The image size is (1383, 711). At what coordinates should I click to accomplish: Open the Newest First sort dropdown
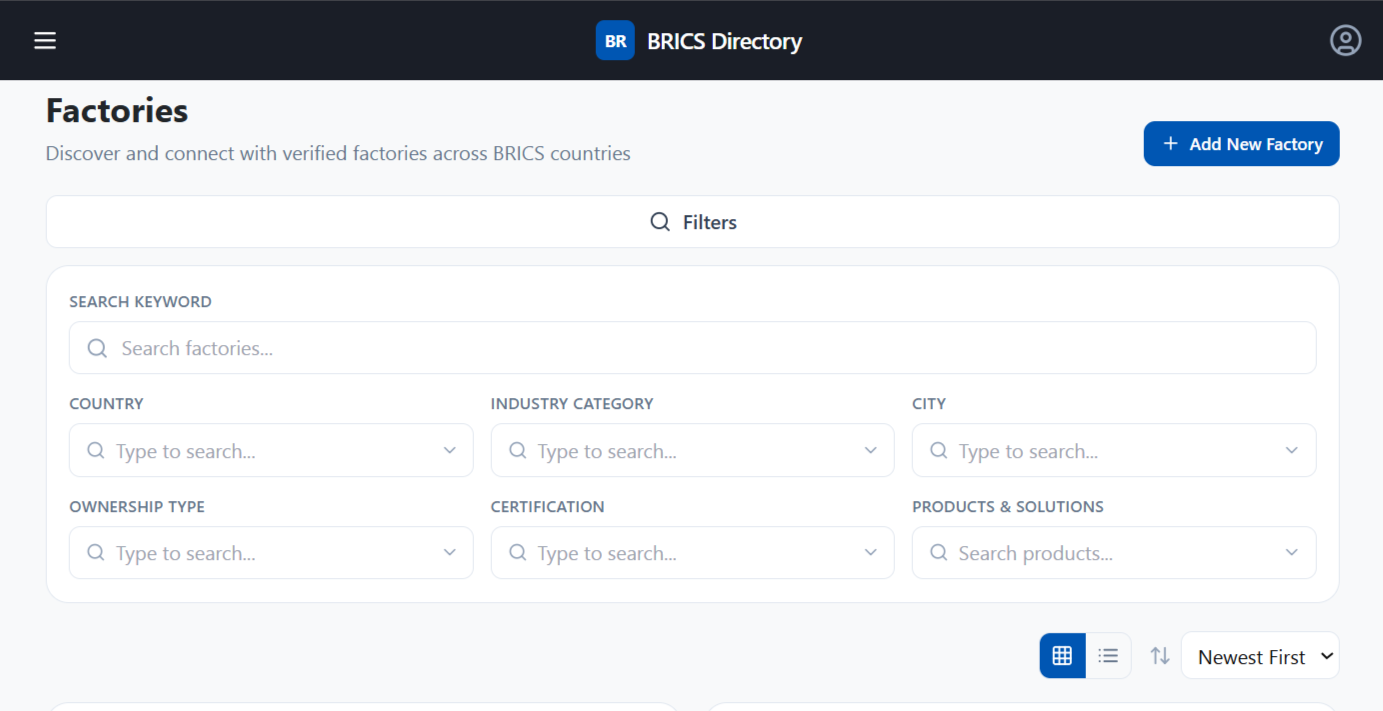(x=1260, y=656)
